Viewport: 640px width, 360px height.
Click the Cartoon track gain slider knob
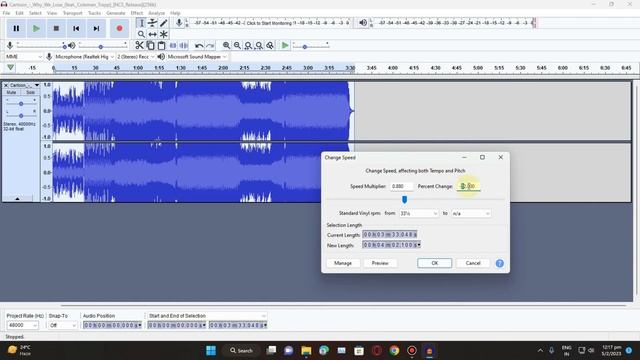click(x=21, y=104)
